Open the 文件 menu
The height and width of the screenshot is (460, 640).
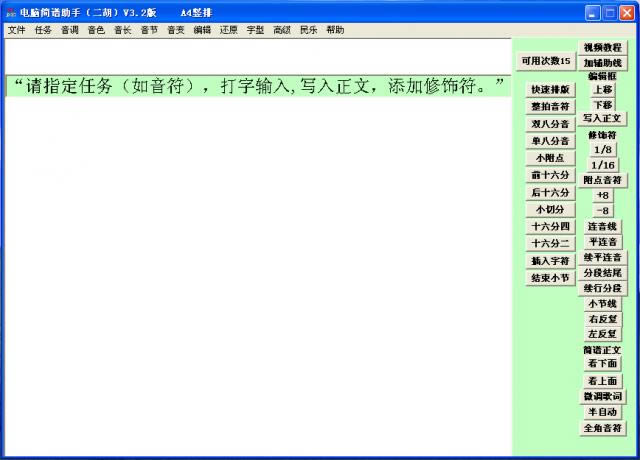[17, 30]
